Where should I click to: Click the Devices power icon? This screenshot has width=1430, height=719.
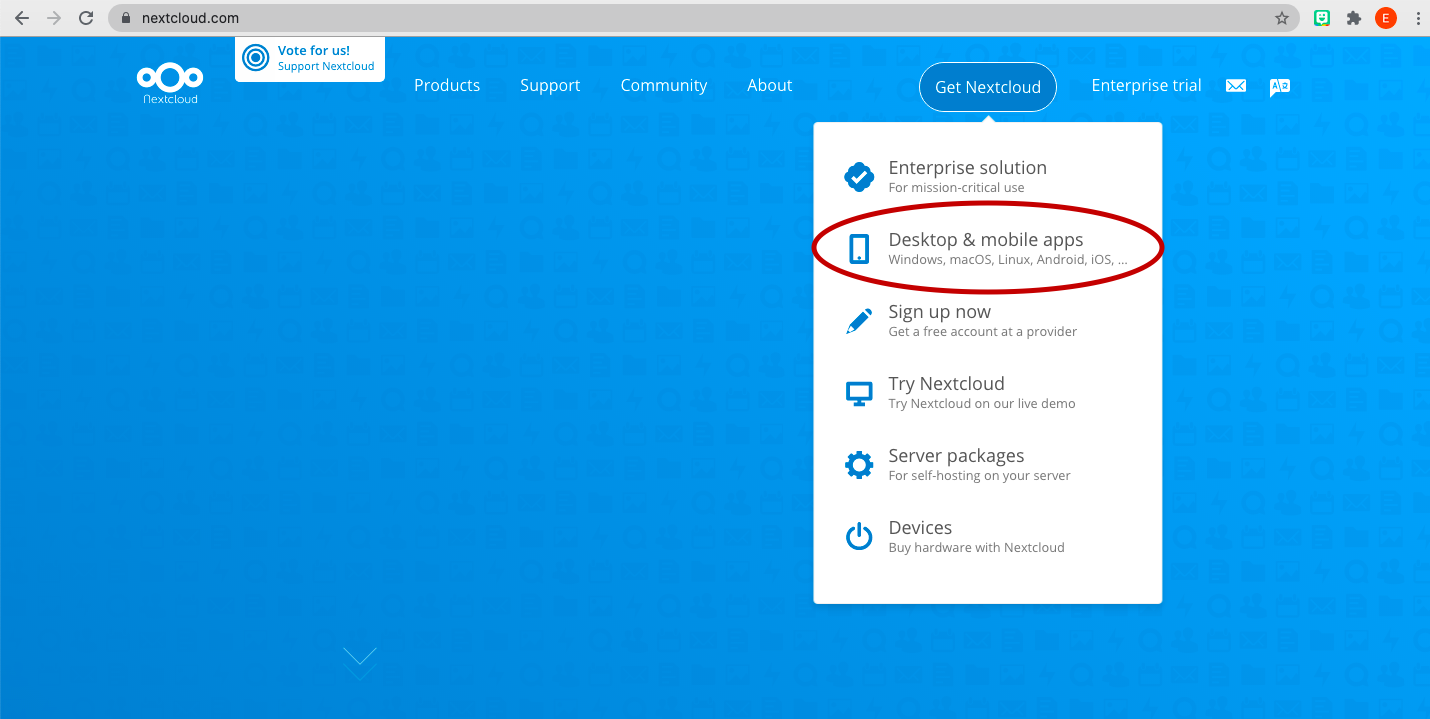tap(858, 536)
